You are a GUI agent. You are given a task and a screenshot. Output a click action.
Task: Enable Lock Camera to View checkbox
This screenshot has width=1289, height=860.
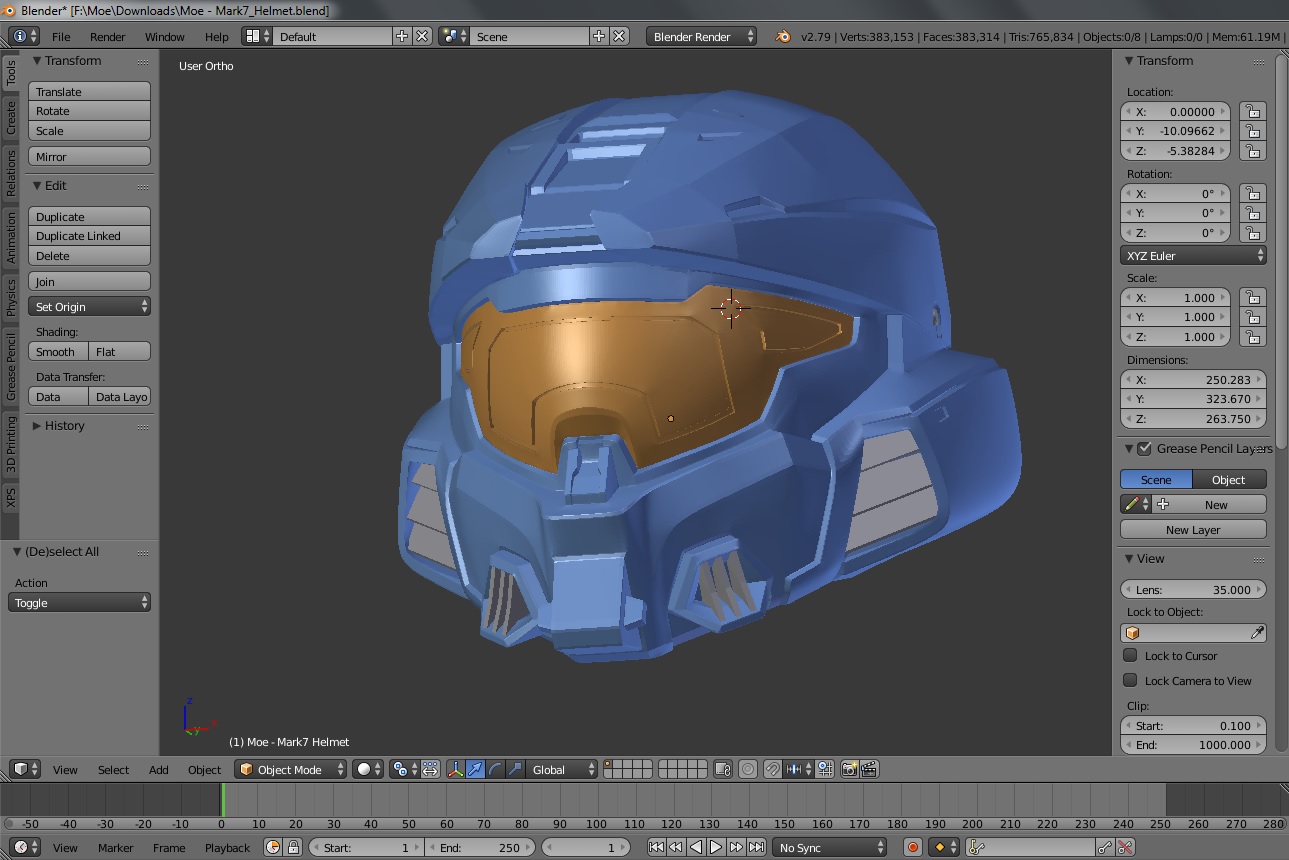coord(1130,681)
